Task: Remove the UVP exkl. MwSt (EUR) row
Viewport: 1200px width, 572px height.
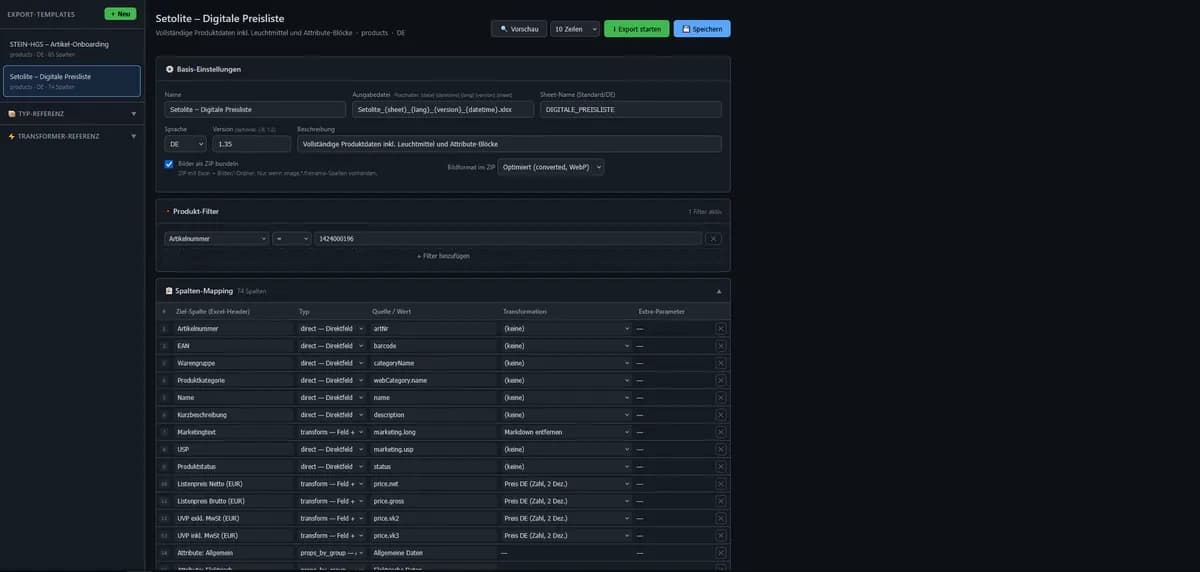Action: (x=721, y=518)
